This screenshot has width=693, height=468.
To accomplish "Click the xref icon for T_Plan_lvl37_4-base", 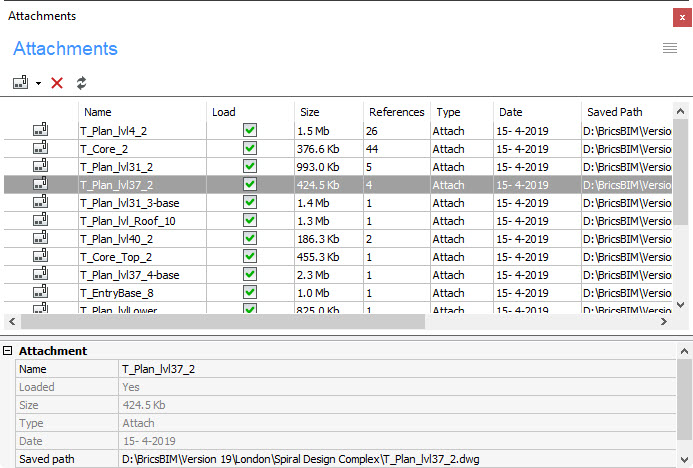I will 41,274.
